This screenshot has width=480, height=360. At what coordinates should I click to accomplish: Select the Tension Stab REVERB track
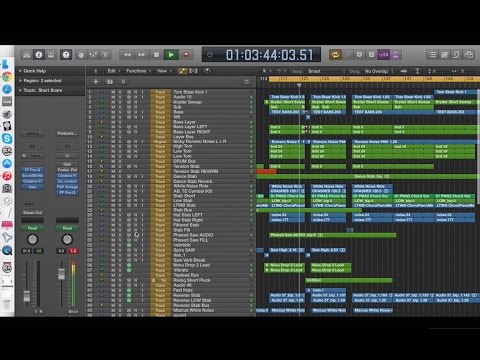[x=195, y=171]
